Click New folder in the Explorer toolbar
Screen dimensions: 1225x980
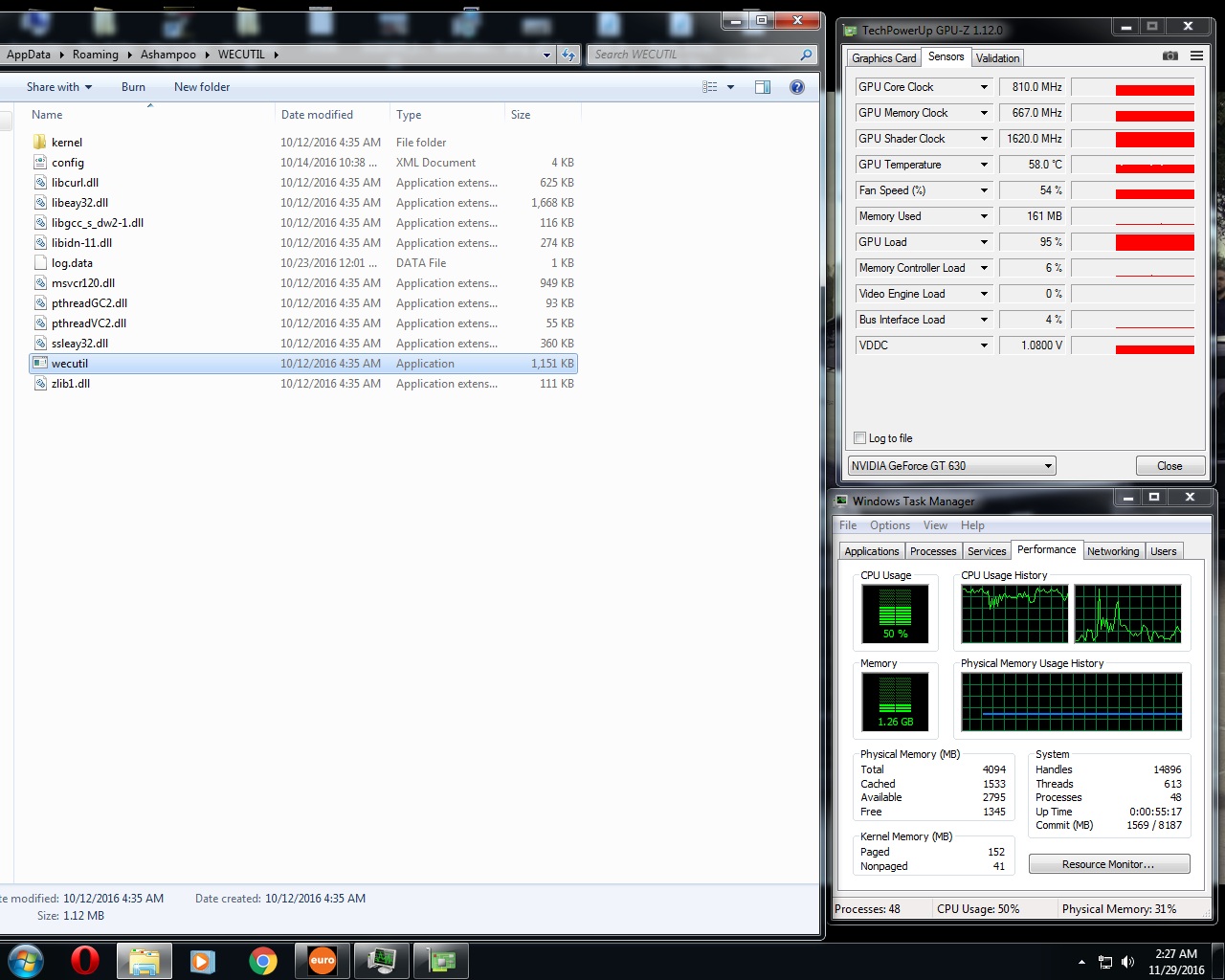tap(202, 87)
